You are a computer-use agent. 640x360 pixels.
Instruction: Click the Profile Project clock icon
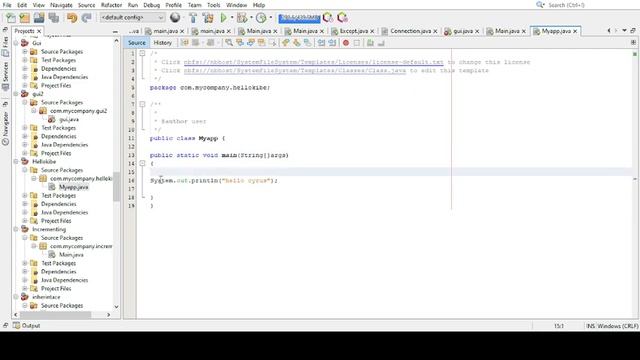(x=261, y=18)
